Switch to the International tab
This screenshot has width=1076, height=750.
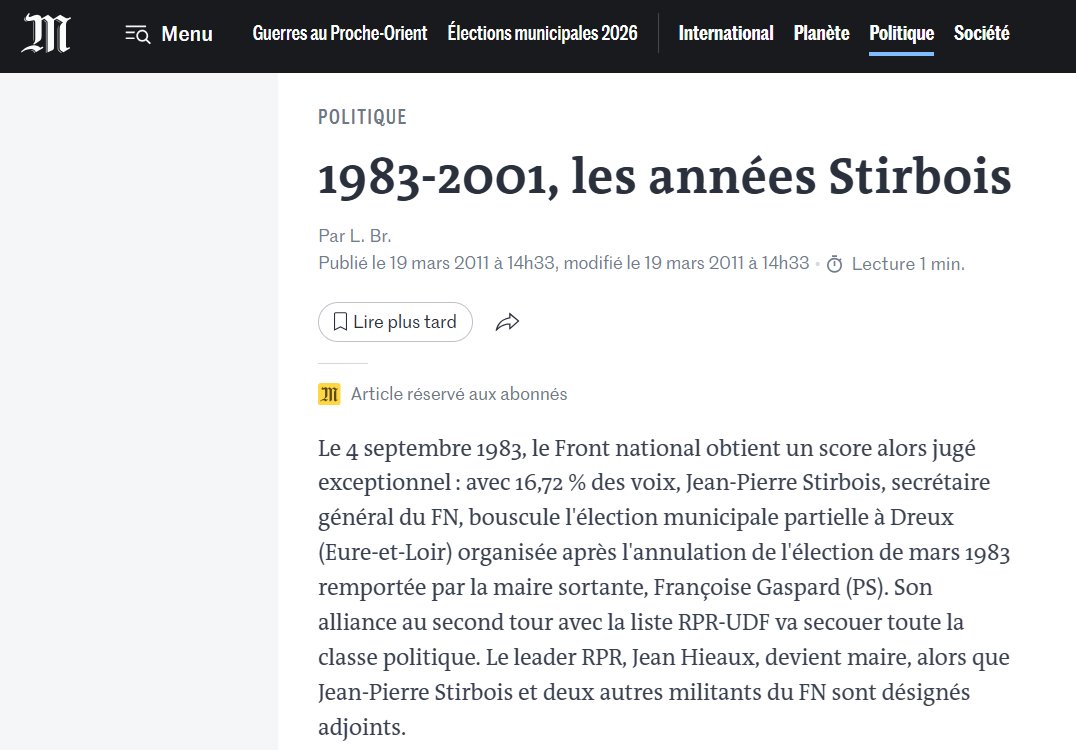pos(726,33)
